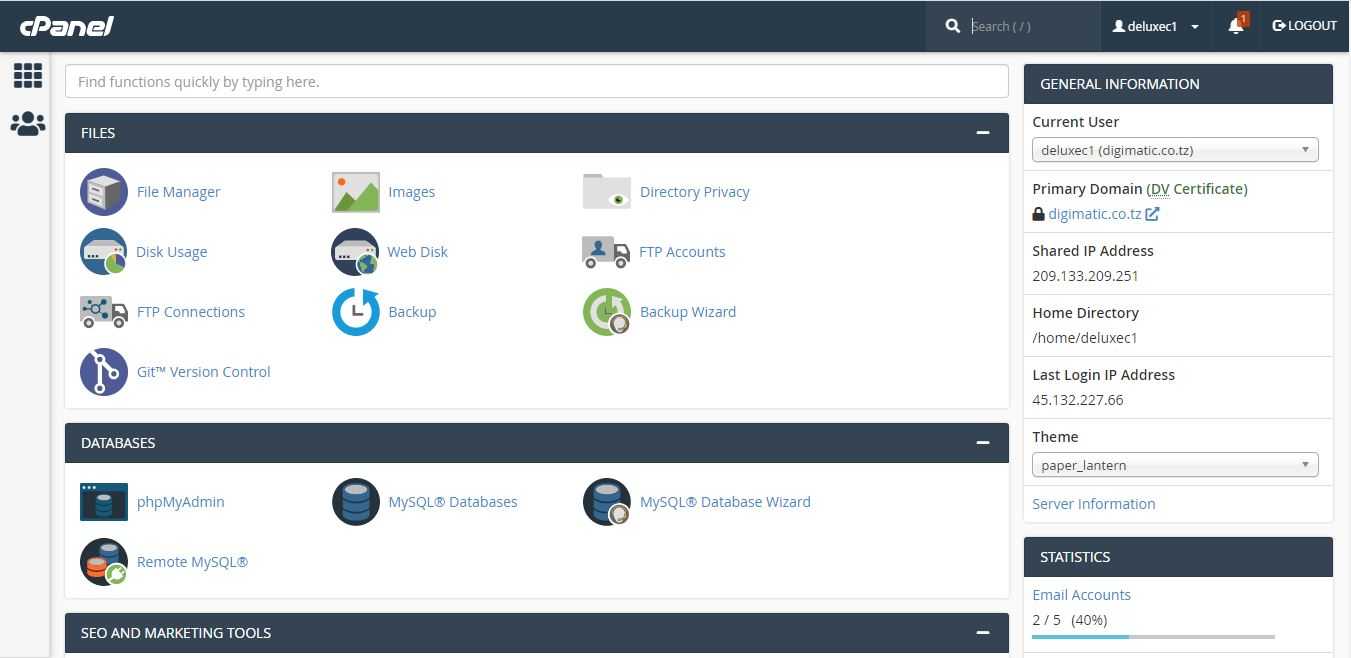Open the Theme paper_lantern dropdown
This screenshot has height=658, width=1351.
(x=1175, y=465)
